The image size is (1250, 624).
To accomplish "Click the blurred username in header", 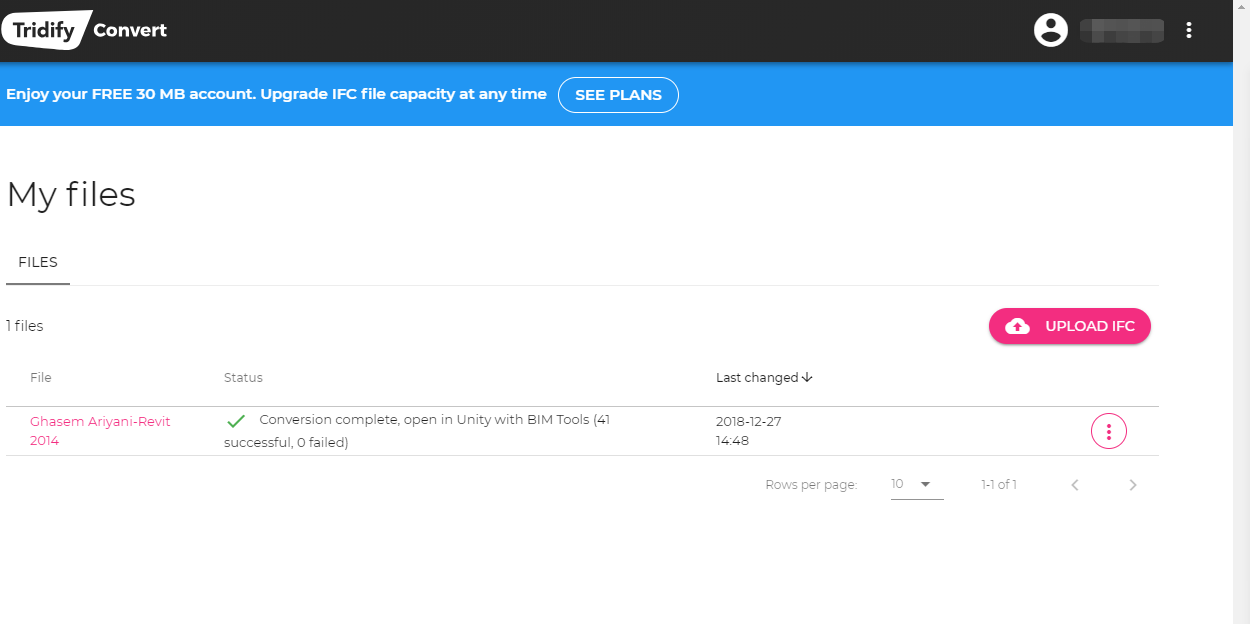I will pyautogui.click(x=1122, y=30).
